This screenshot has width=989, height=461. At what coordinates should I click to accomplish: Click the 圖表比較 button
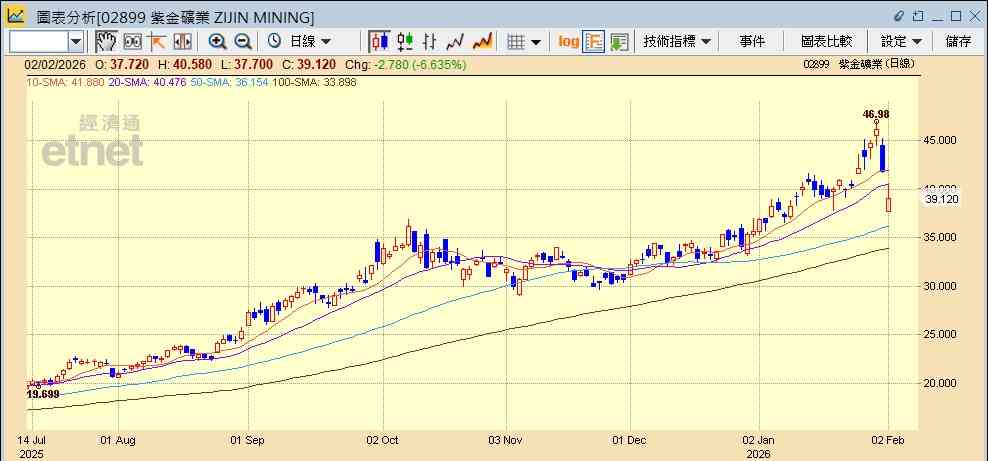click(826, 42)
